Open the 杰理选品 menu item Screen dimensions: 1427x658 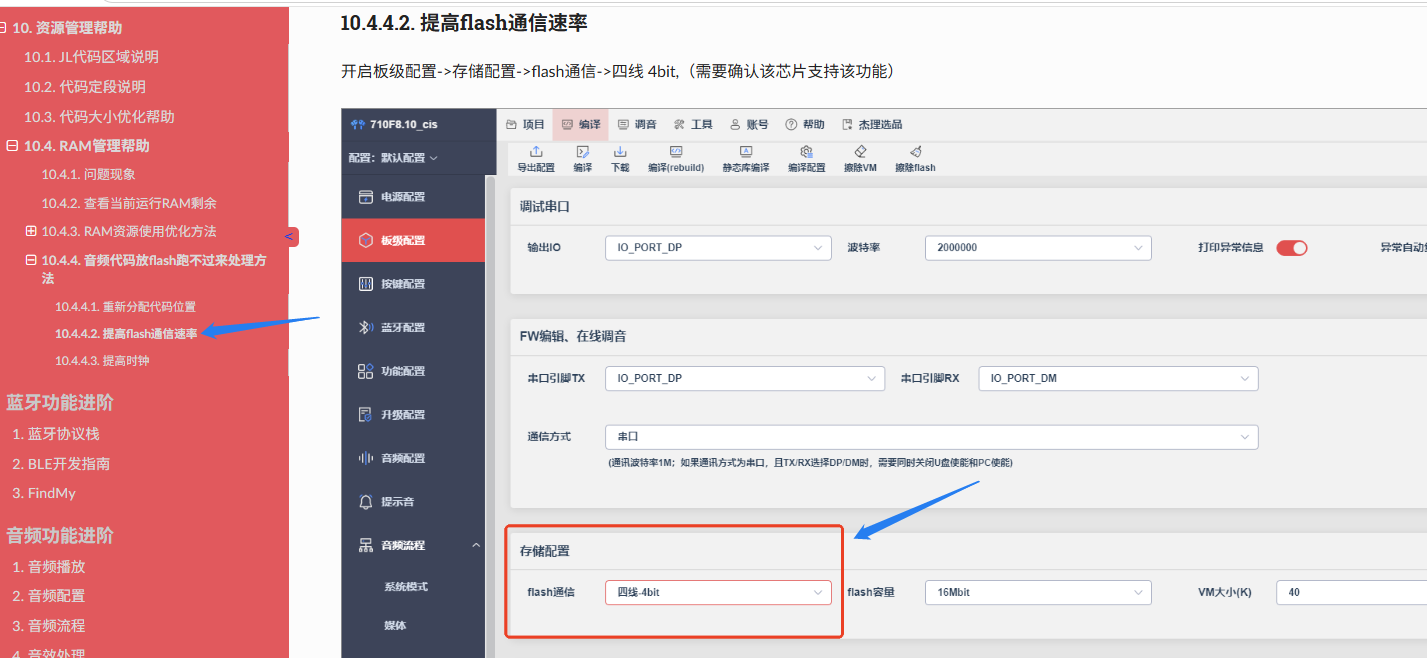(872, 125)
